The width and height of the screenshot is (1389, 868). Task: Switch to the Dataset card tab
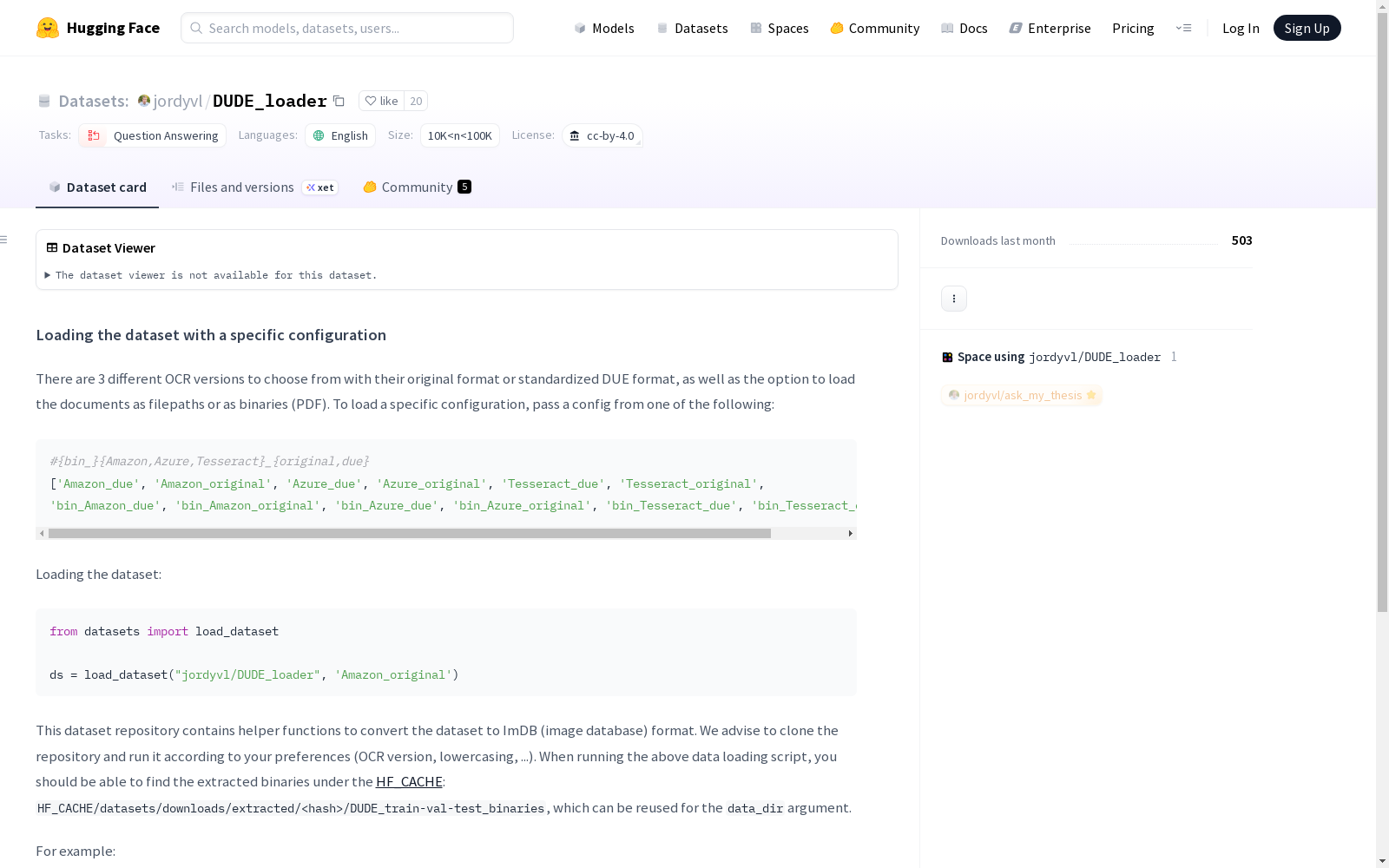(x=97, y=187)
